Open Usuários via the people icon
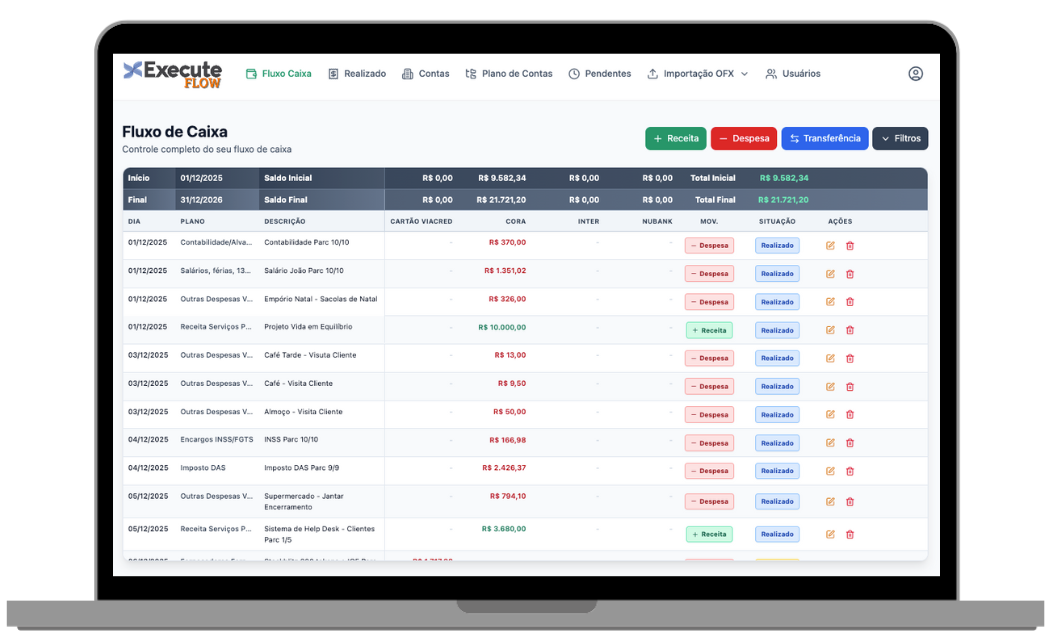The height and width of the screenshot is (640, 1048). [x=768, y=73]
